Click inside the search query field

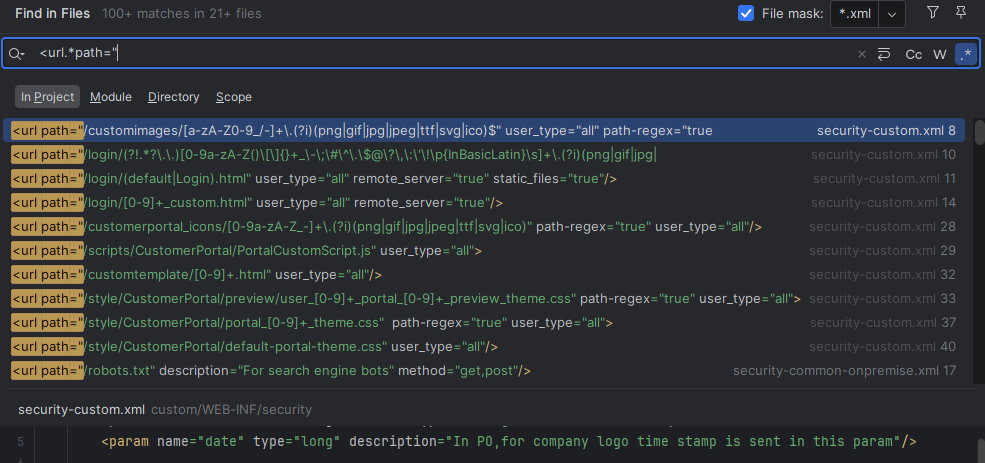point(440,55)
